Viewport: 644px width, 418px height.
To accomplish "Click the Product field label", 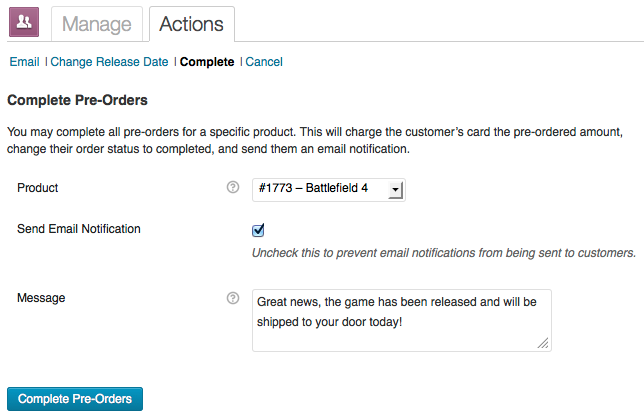I will click(37, 188).
